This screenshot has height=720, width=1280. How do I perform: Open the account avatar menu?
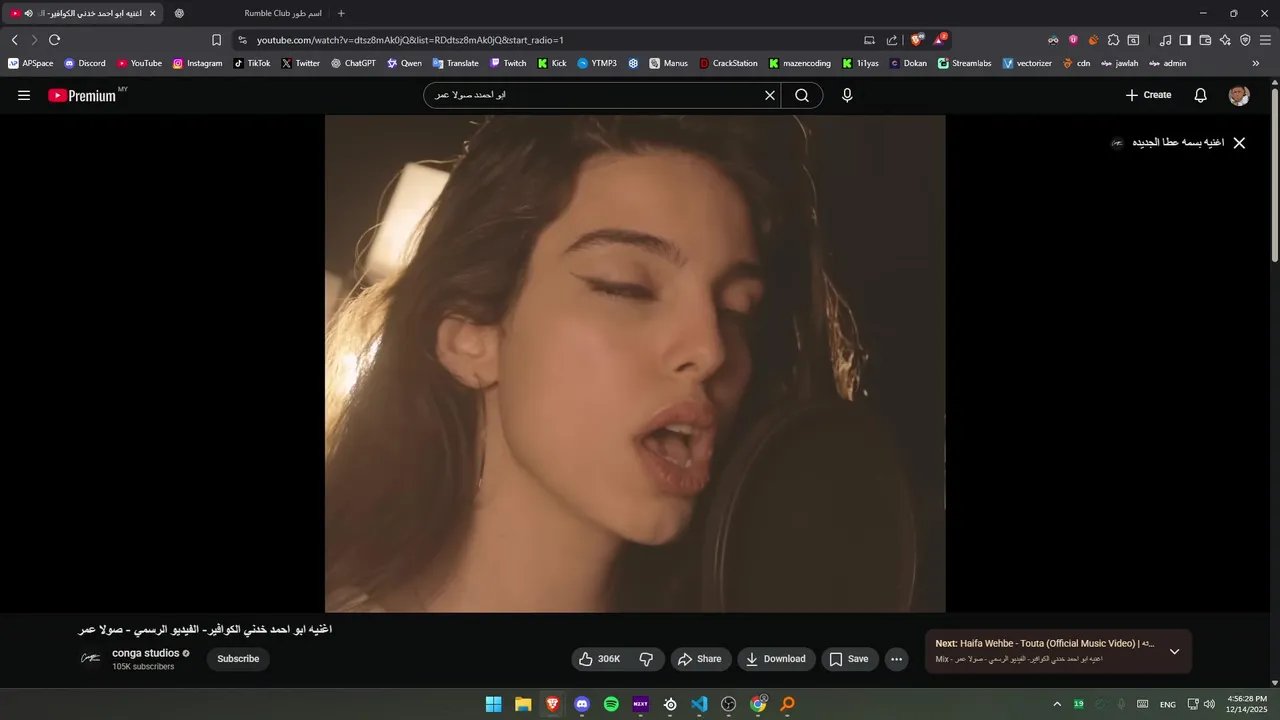(1239, 95)
